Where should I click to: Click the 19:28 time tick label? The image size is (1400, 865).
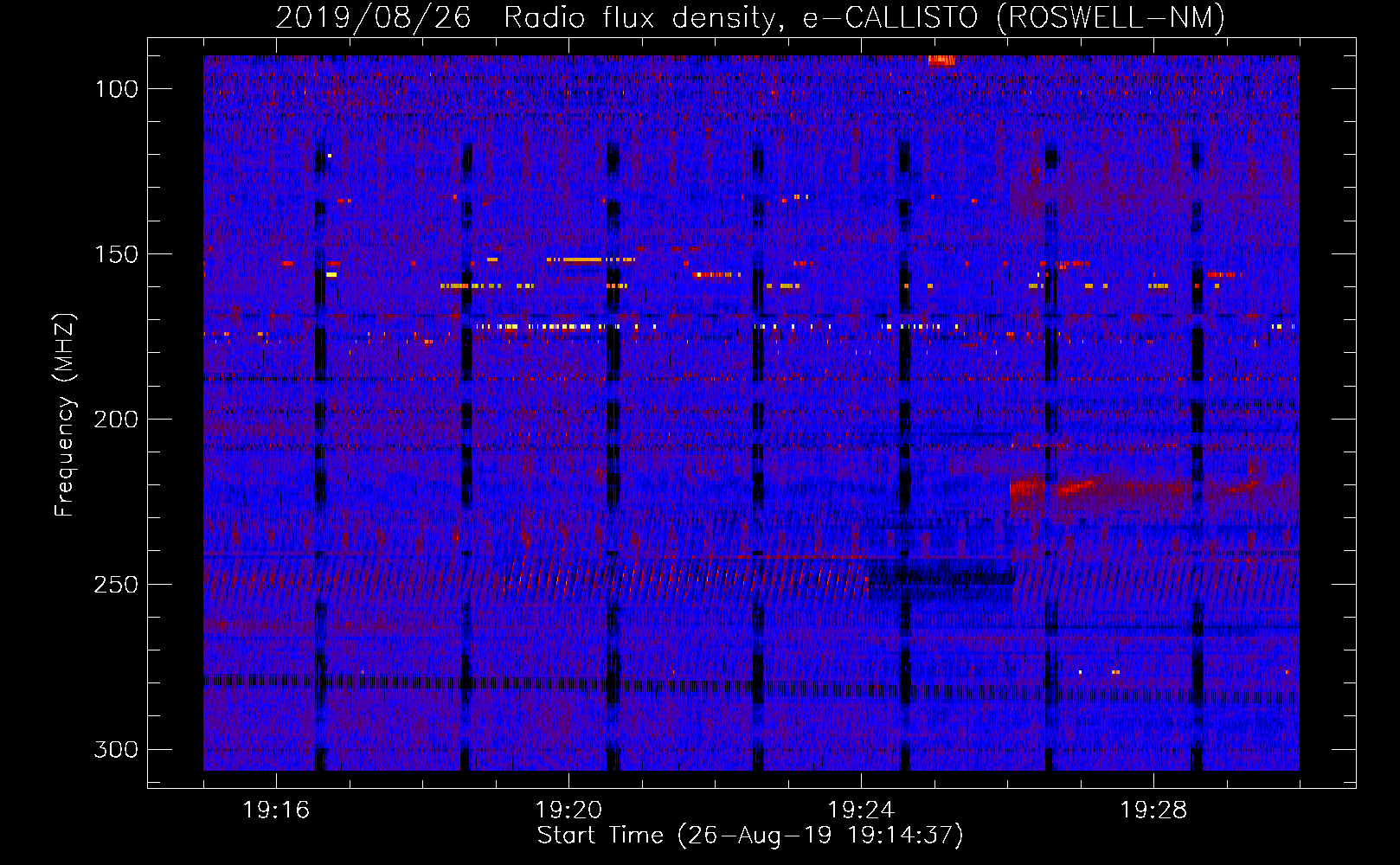pos(1153,811)
